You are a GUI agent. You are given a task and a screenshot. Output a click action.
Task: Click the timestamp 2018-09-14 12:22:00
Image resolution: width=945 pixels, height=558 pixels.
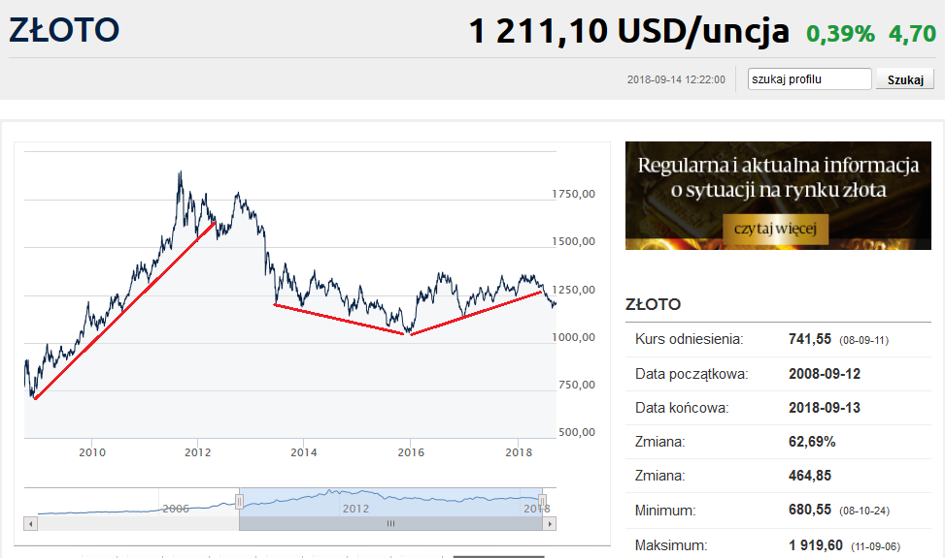pyautogui.click(x=676, y=80)
